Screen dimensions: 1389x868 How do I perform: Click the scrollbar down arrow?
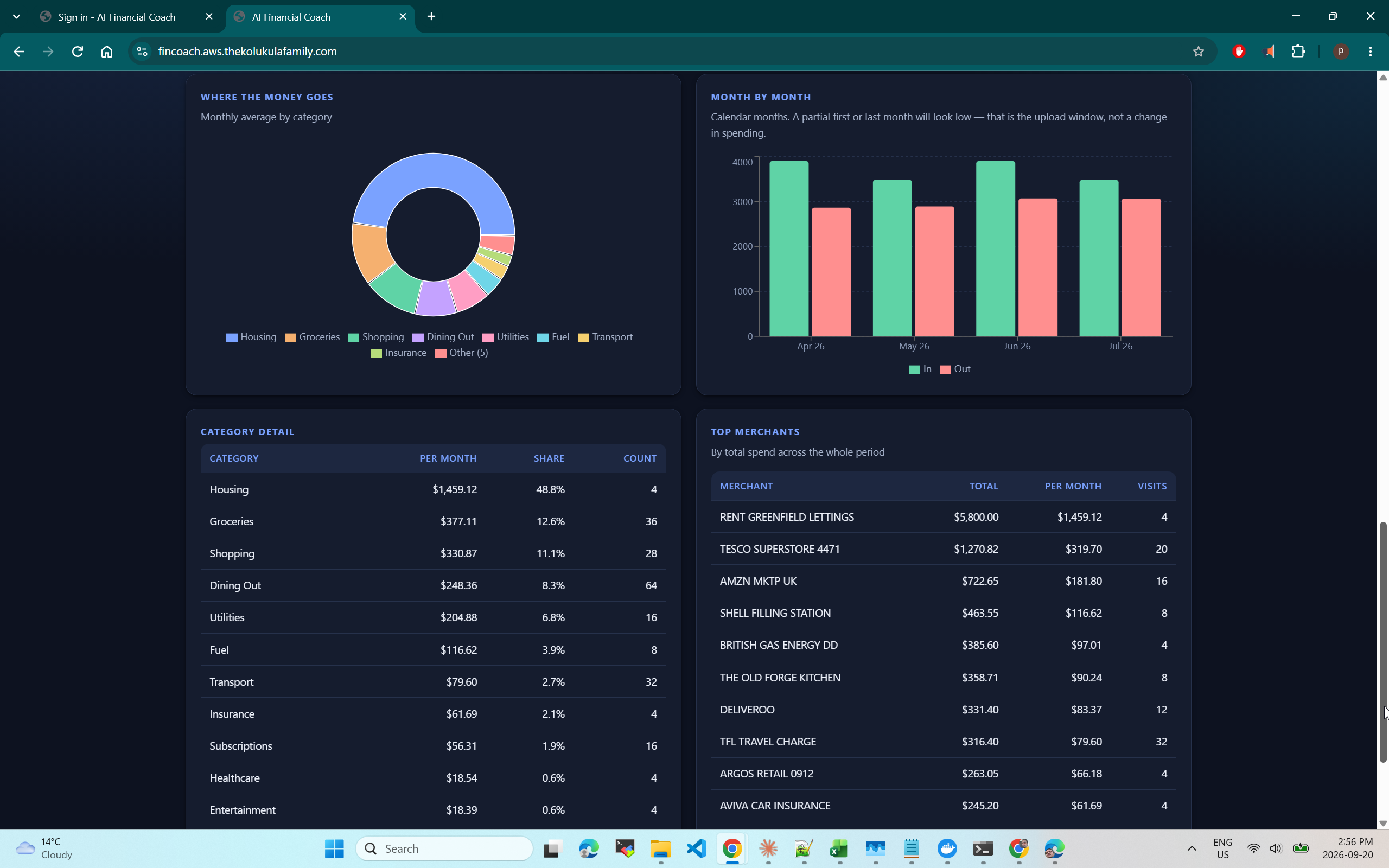coord(1382,823)
